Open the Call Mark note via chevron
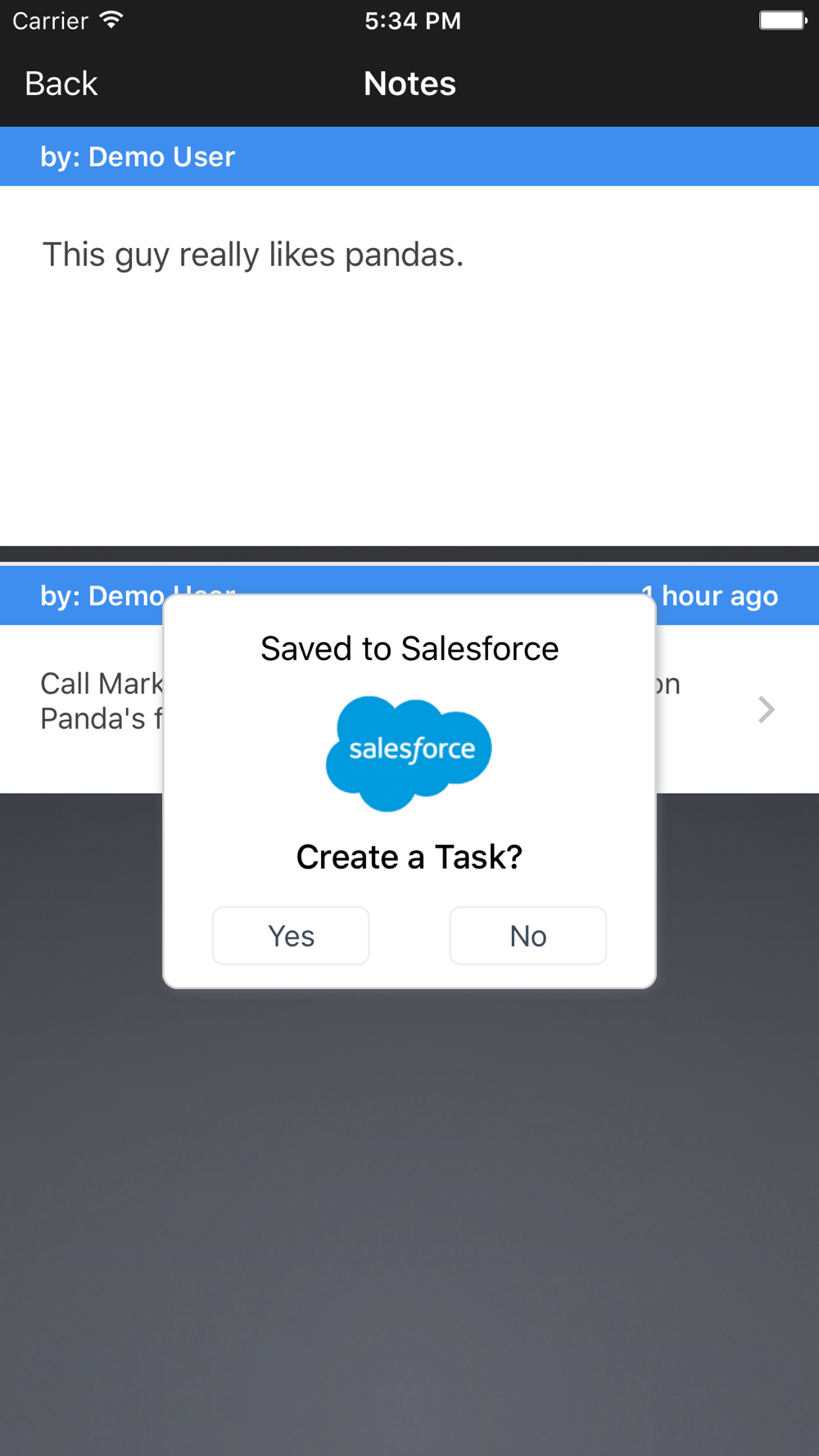Screen dimensions: 819x1456 click(766, 709)
